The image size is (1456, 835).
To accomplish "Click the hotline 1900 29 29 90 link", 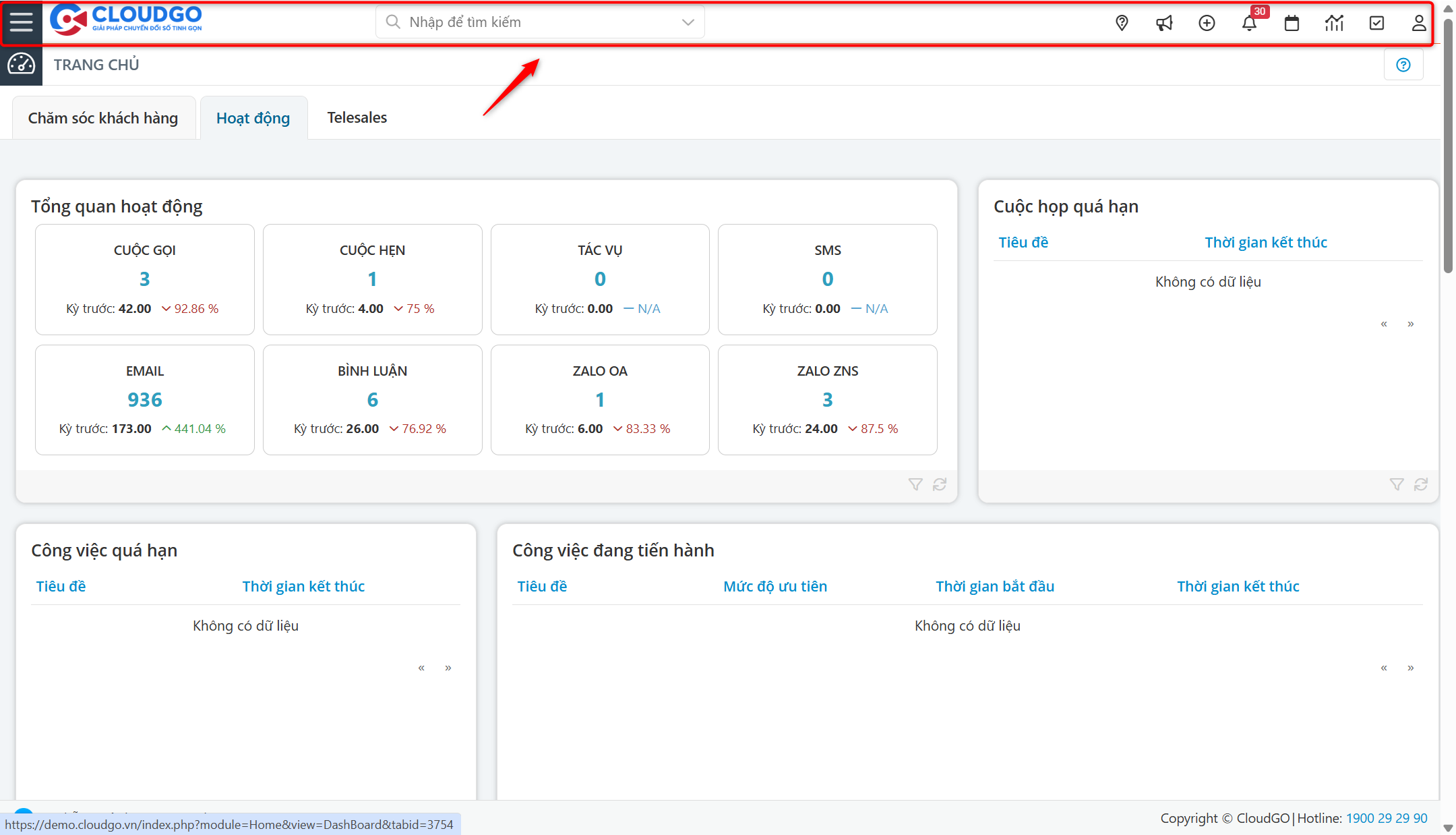I will pos(1387,818).
